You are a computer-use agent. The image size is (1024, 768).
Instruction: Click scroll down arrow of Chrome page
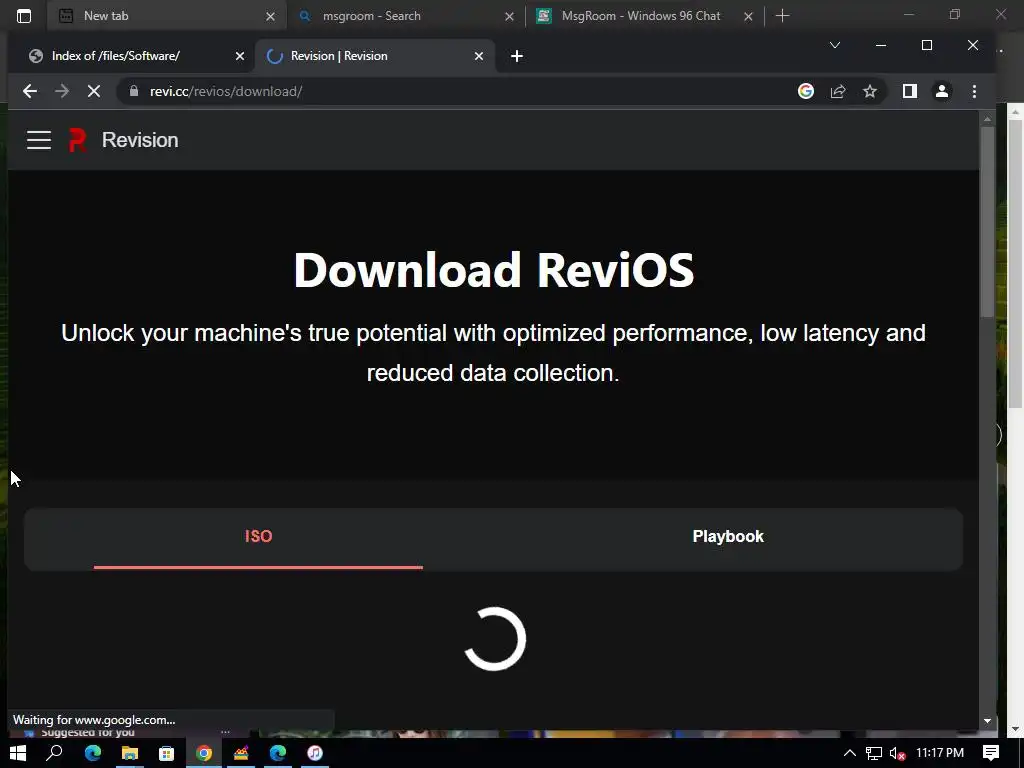pos(987,721)
